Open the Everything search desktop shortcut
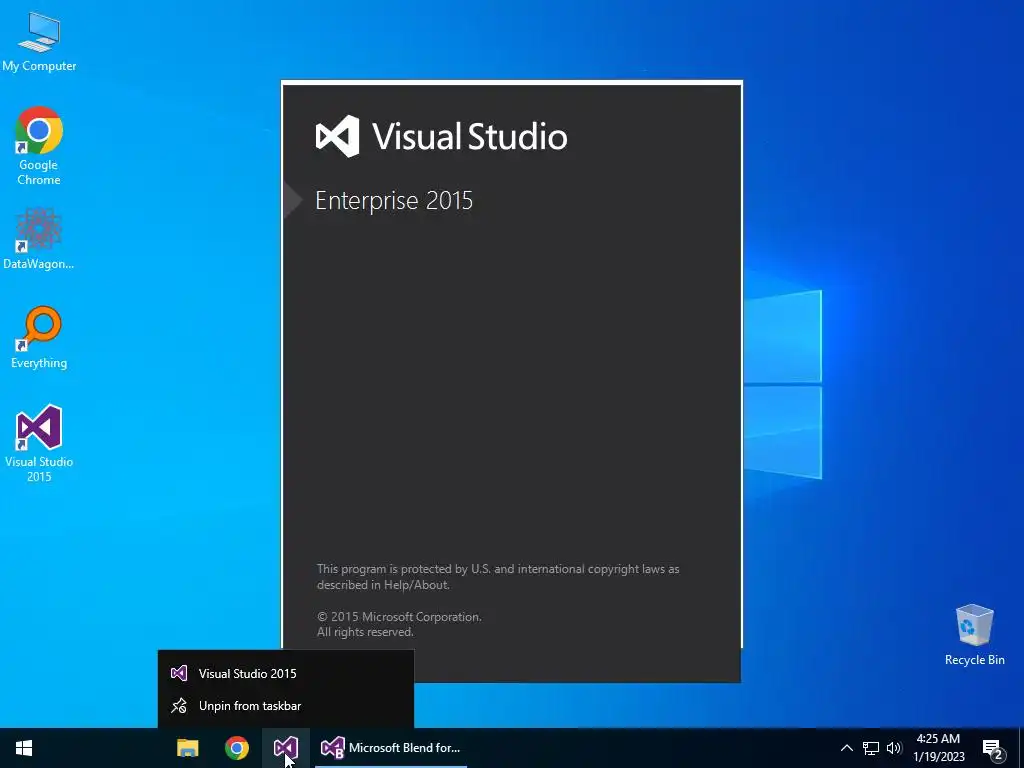Screen dimensions: 1024x768 pyautogui.click(x=39, y=338)
